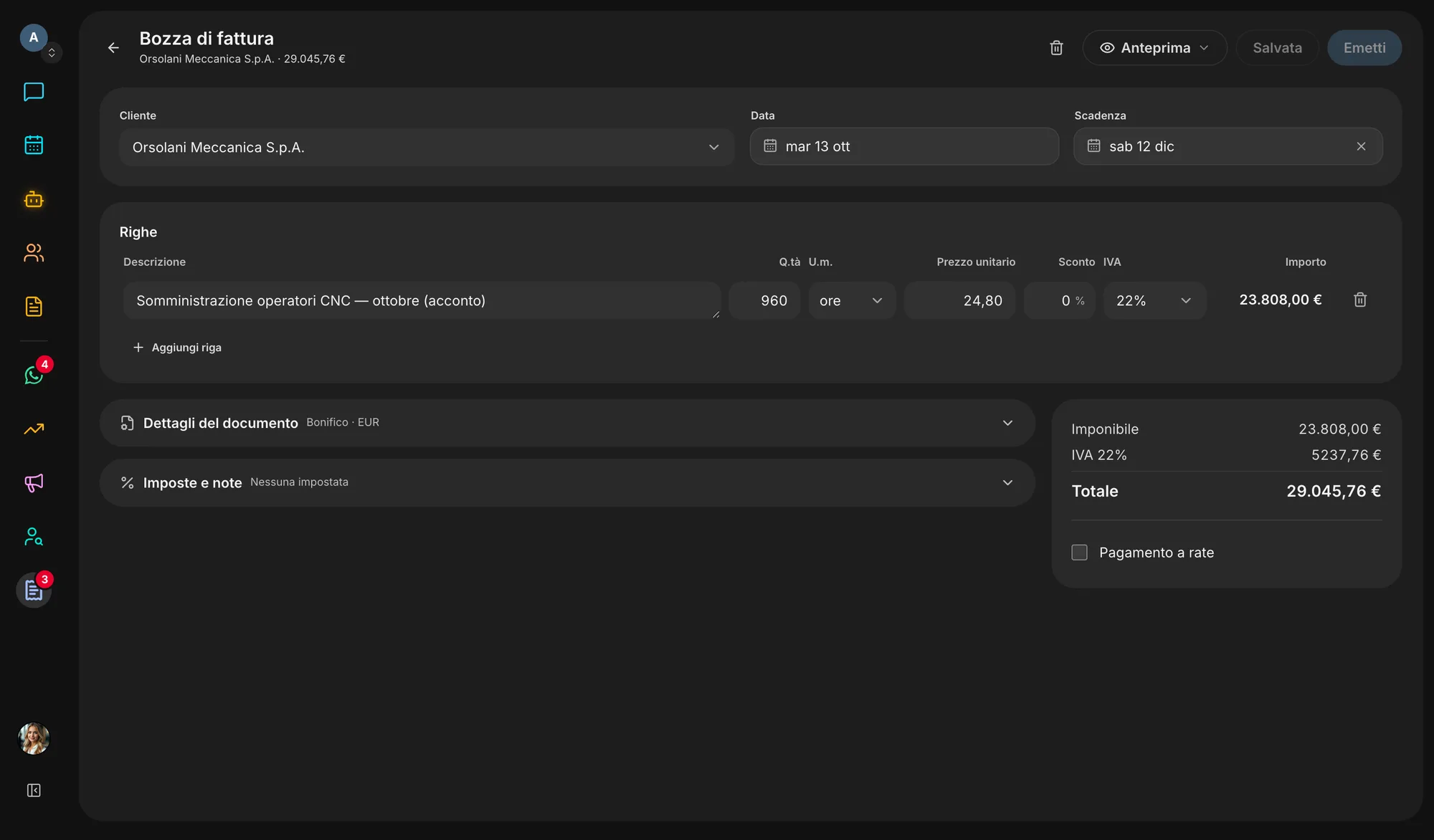Open invoices sidebar icon with 3 badge

coord(34,591)
